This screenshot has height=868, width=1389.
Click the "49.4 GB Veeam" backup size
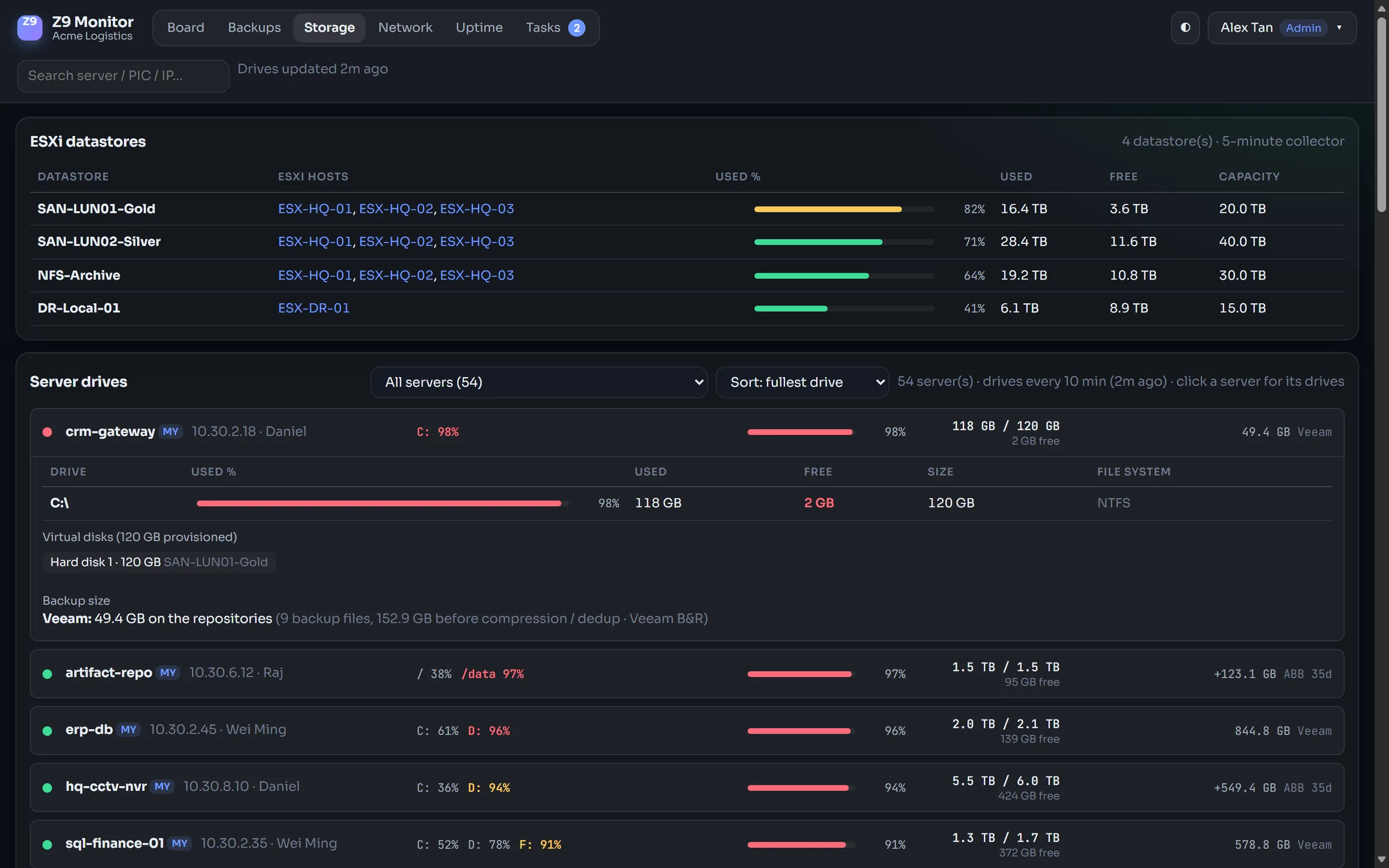click(x=1287, y=432)
